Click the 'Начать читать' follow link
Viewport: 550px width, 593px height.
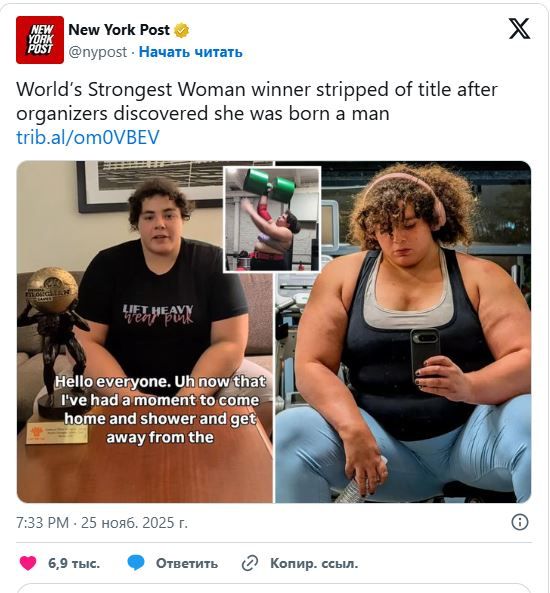point(191,52)
